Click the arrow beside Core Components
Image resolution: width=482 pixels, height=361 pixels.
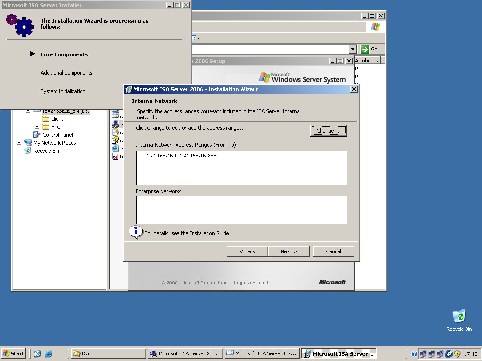[32, 53]
